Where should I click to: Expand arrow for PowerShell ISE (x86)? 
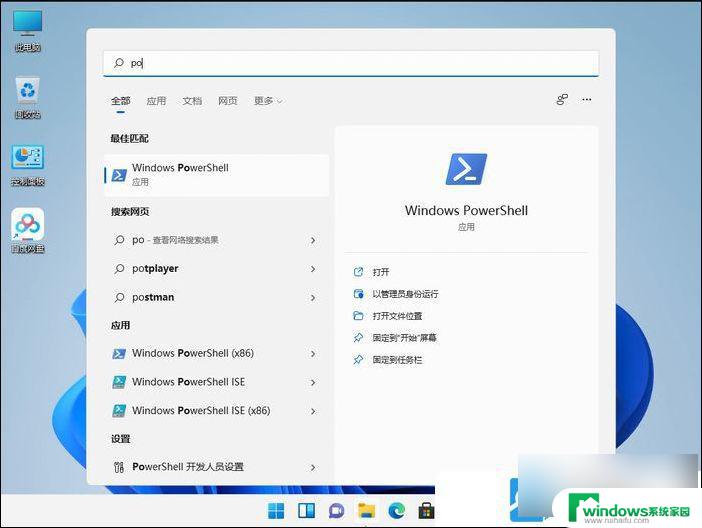coord(313,411)
